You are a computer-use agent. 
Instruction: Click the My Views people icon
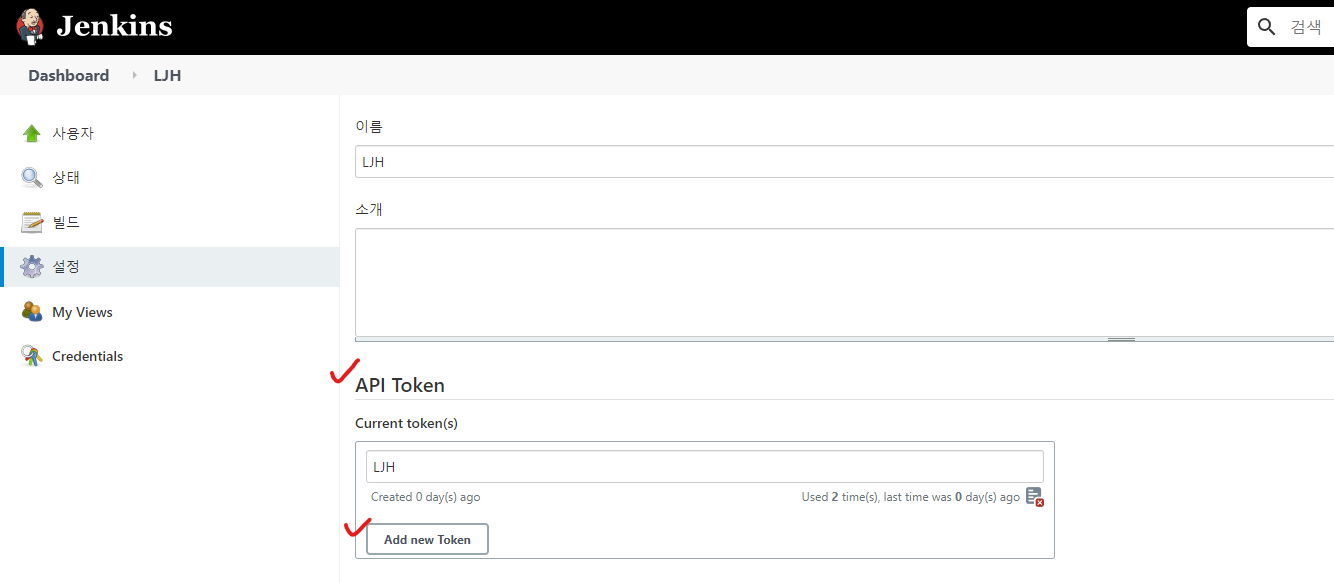point(32,312)
